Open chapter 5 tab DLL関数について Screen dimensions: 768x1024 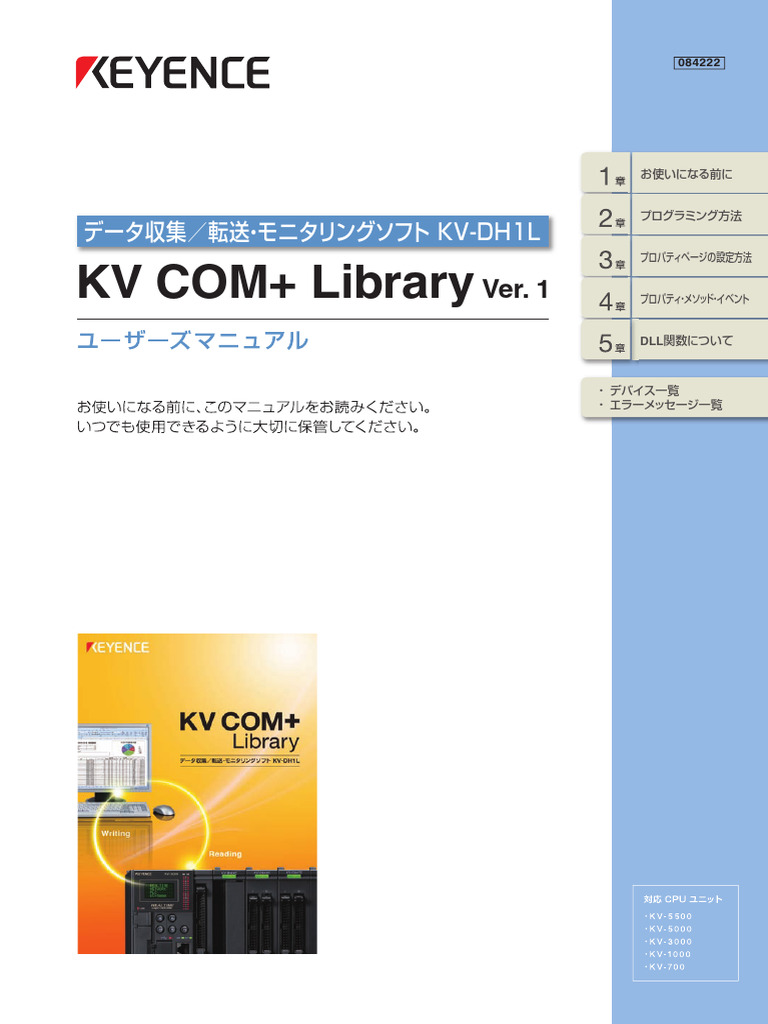click(x=674, y=340)
